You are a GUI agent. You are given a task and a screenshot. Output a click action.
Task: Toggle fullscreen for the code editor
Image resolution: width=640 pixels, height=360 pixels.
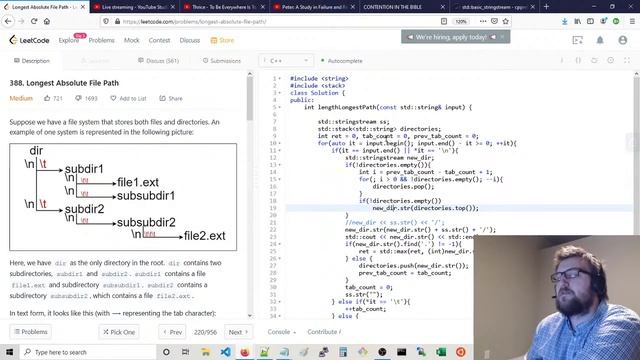pyautogui.click(x=627, y=60)
